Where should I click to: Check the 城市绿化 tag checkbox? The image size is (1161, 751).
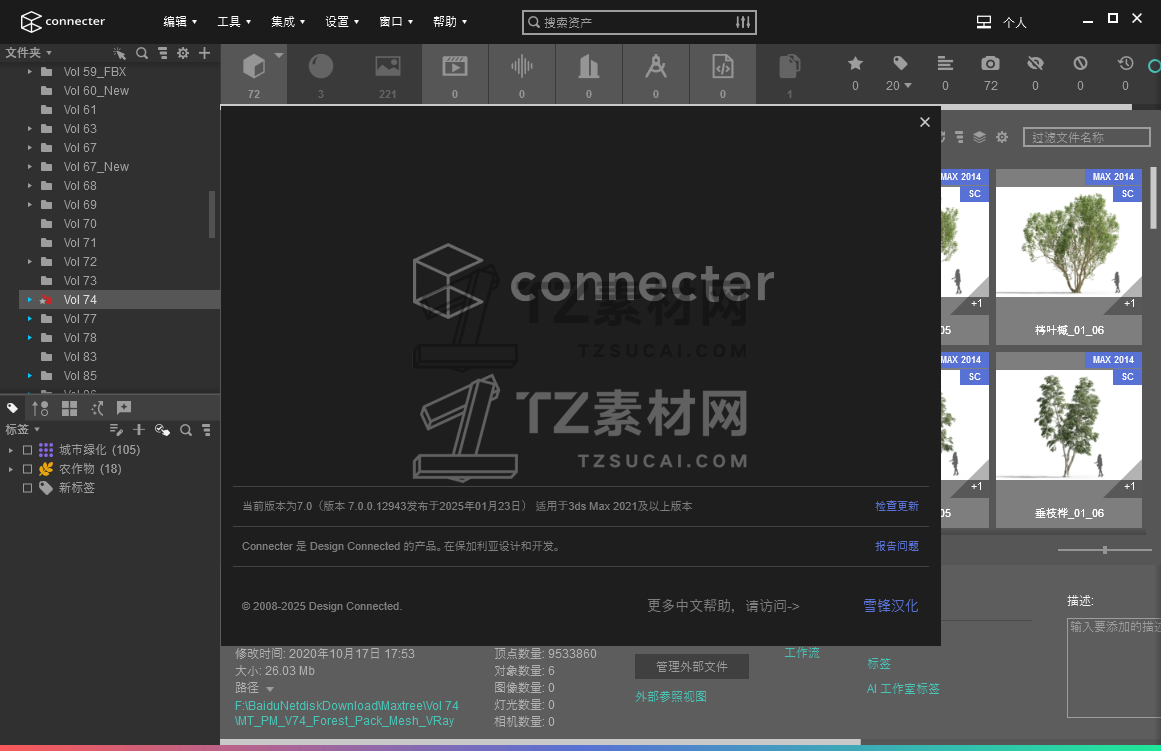27,450
